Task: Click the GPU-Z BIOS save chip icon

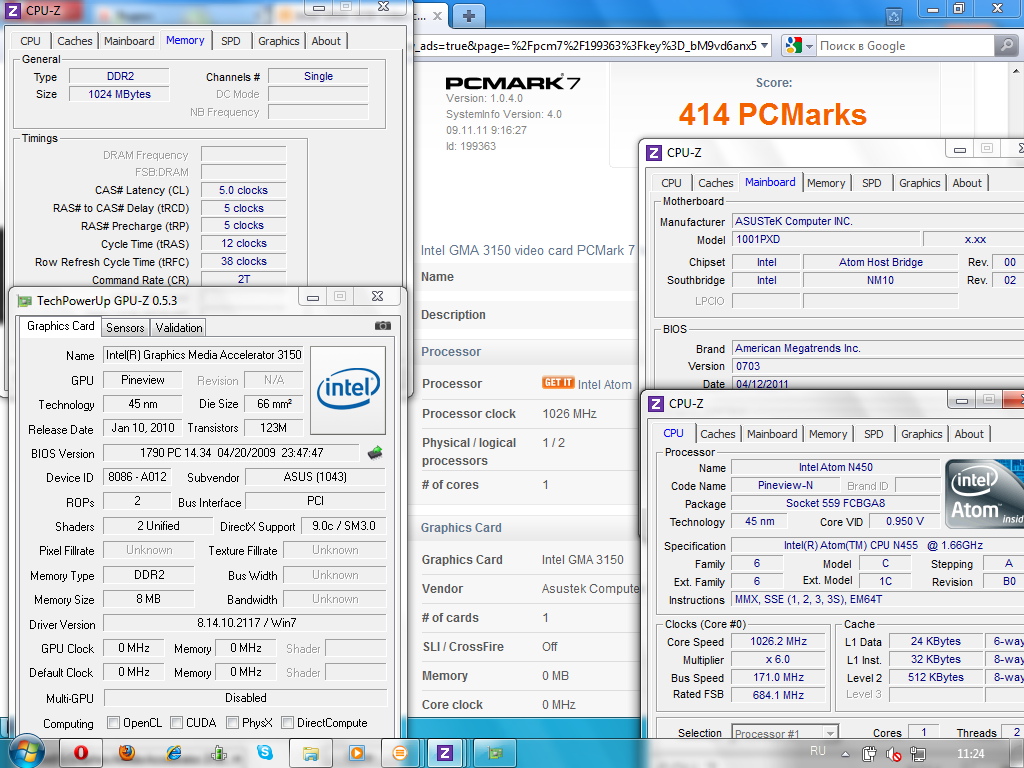Action: [x=375, y=453]
